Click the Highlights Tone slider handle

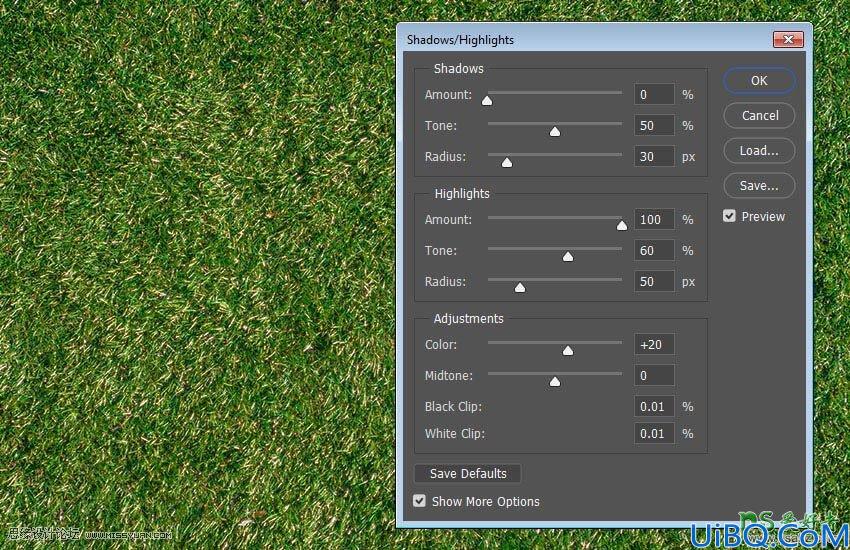pyautogui.click(x=568, y=256)
